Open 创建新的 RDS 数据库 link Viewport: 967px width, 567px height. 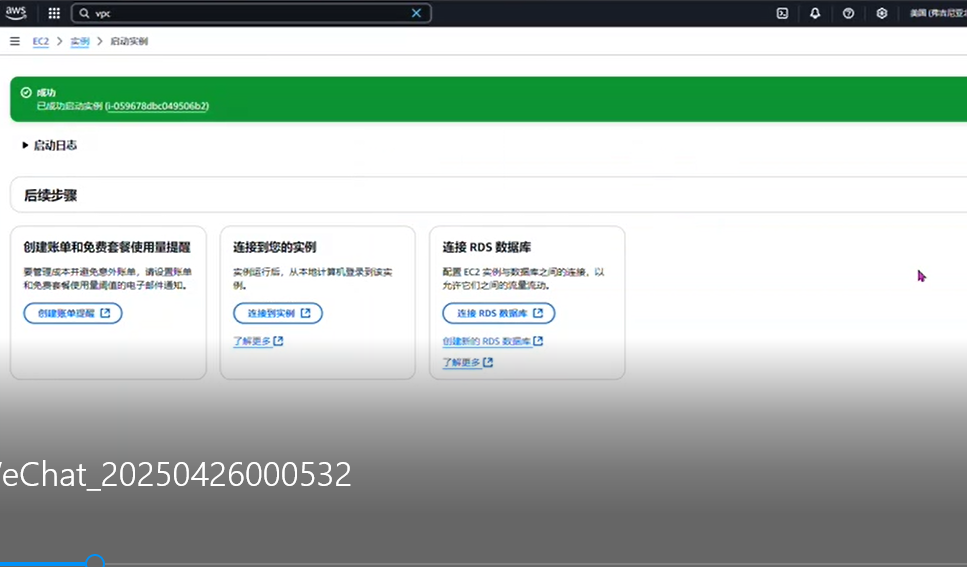pyautogui.click(x=492, y=341)
